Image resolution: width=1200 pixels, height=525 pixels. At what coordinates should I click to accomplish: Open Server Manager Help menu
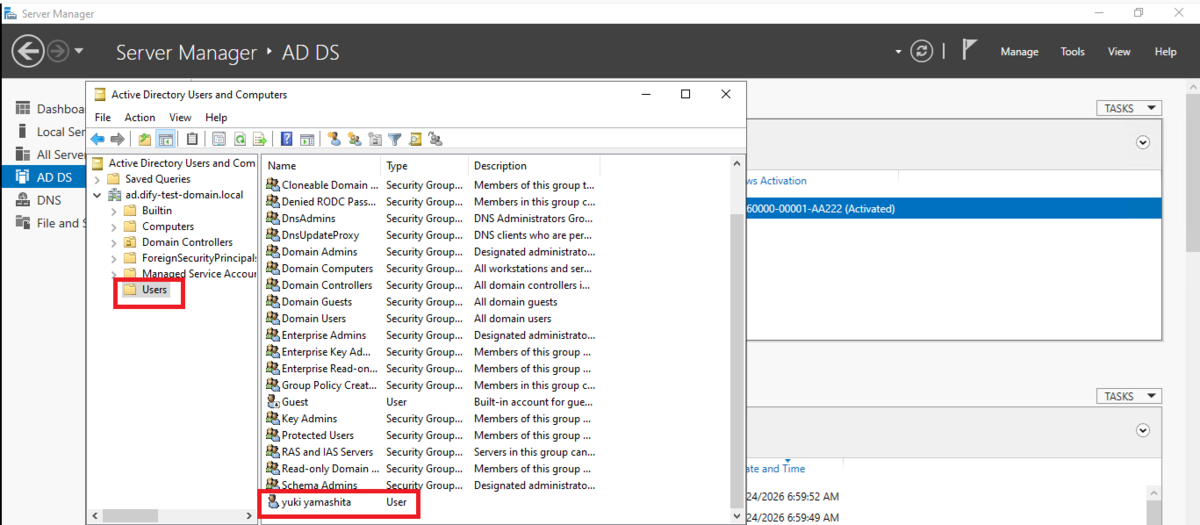click(x=1165, y=52)
